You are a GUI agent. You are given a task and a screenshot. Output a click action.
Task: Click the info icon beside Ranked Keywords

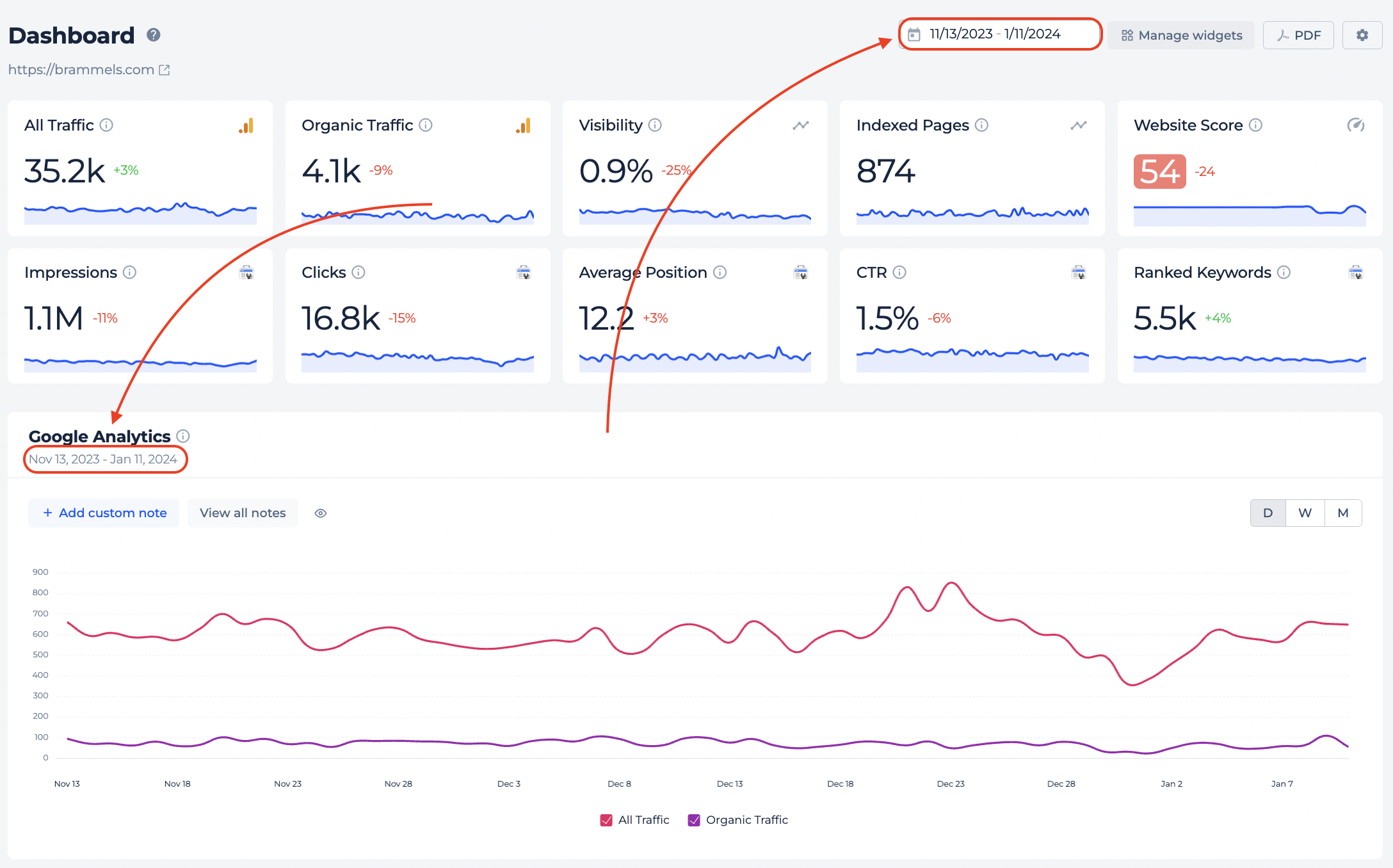click(x=1284, y=272)
